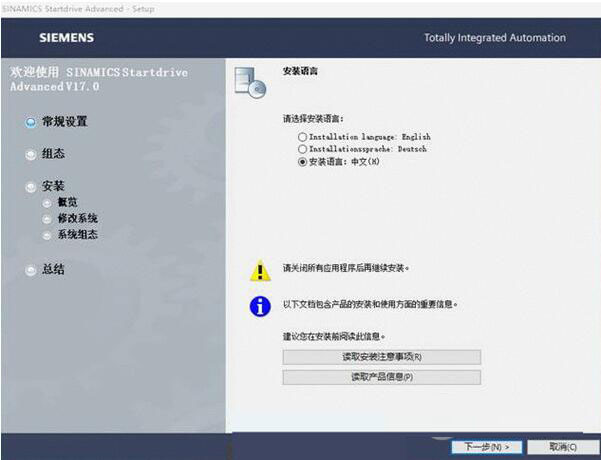The height and width of the screenshot is (460, 601).
Task: Cancel setup with the 取消 button
Action: point(563,447)
